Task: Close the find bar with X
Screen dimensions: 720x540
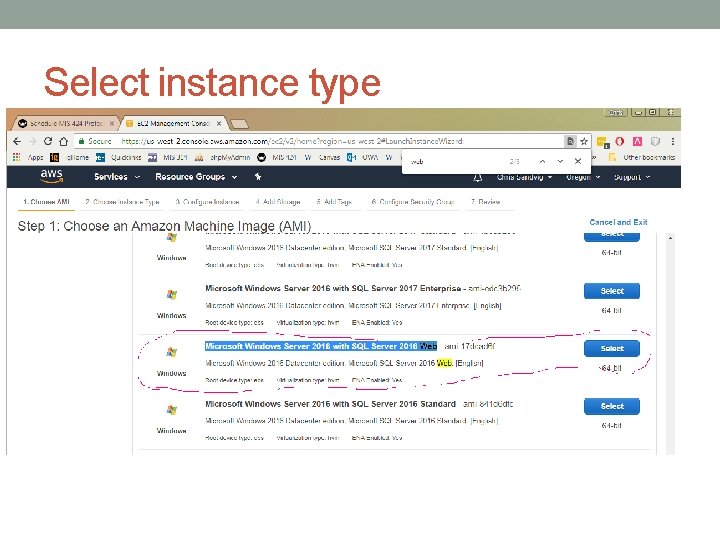Action: (x=578, y=161)
